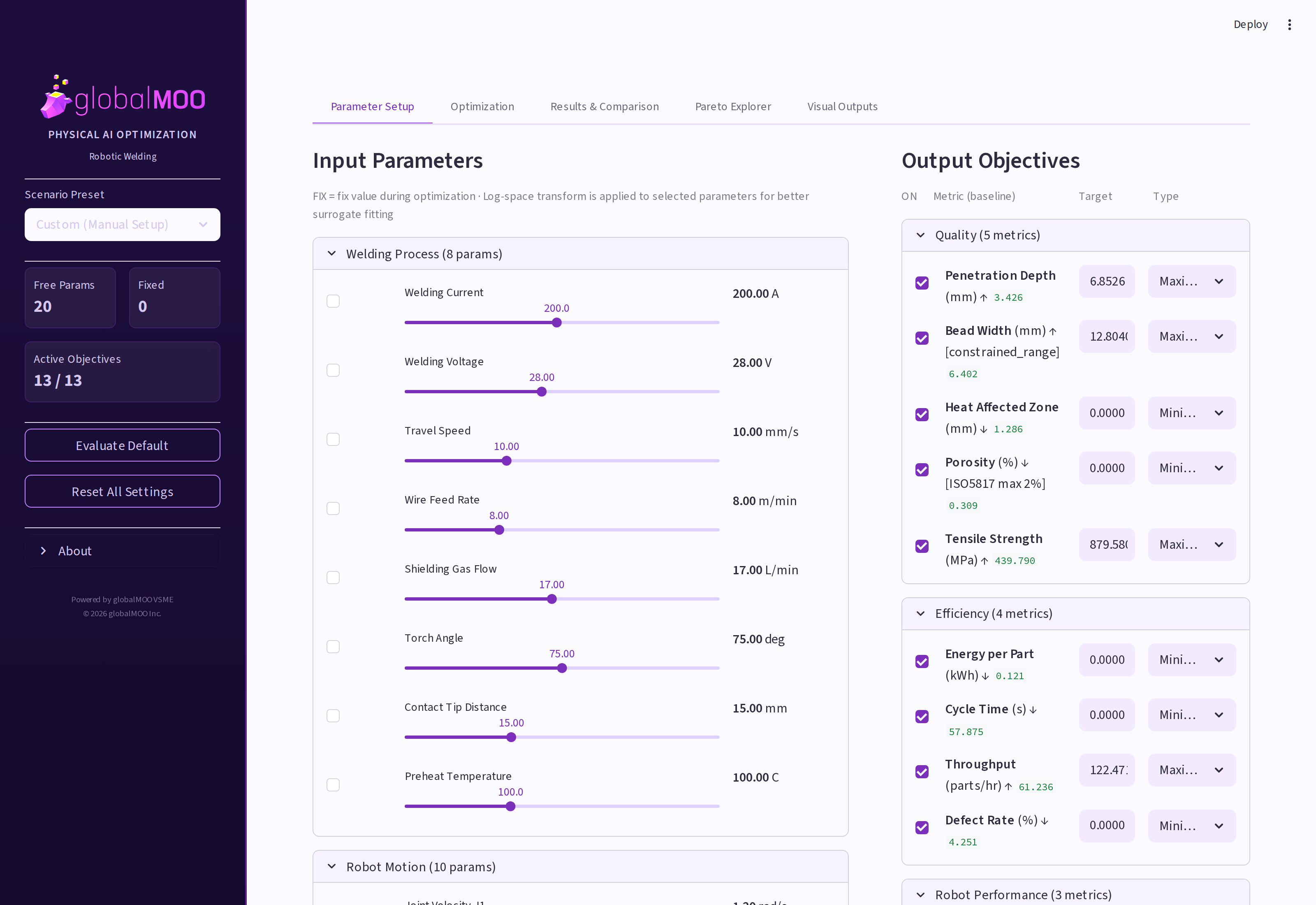Open Porosity type dropdown
The height and width of the screenshot is (905, 1316).
click(1192, 468)
